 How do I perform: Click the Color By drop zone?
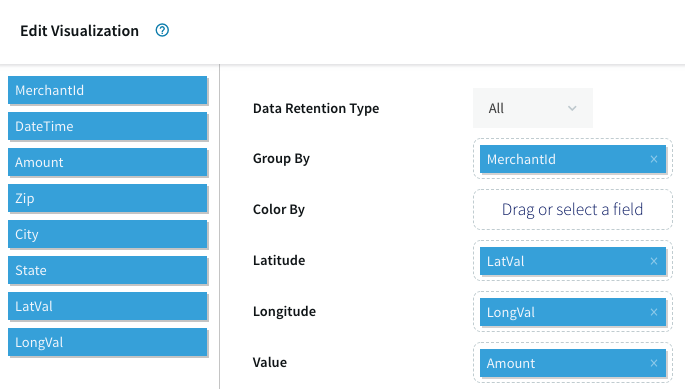tap(573, 209)
